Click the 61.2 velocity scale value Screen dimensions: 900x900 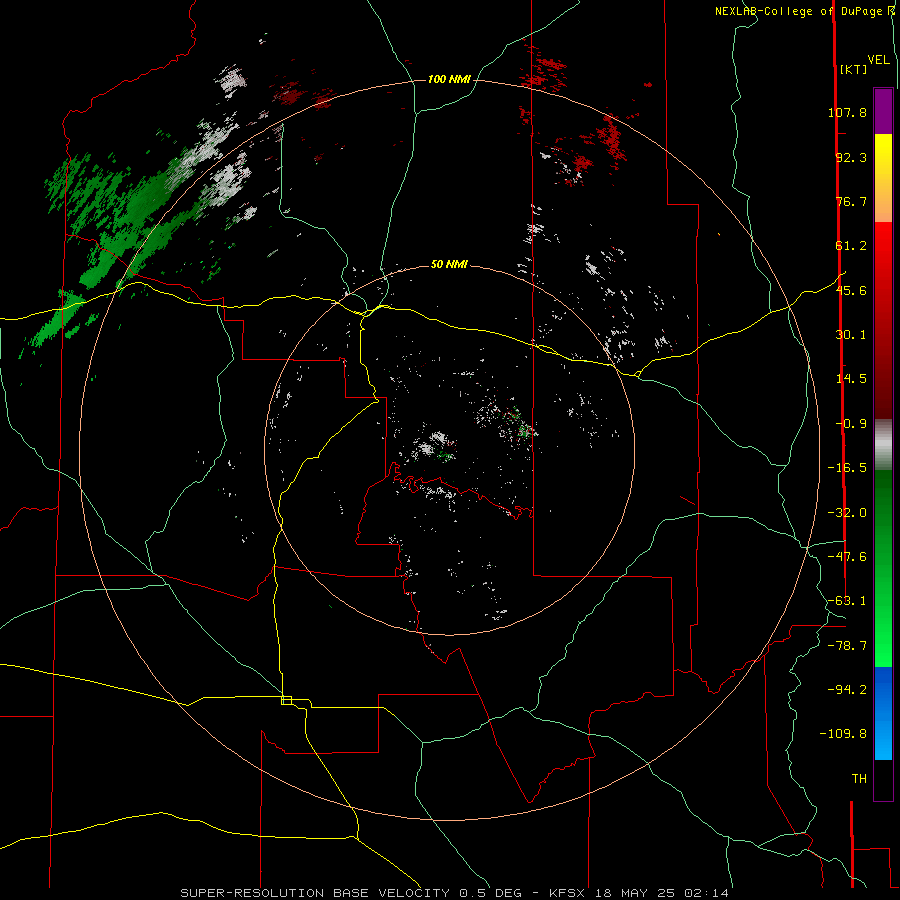[851, 246]
